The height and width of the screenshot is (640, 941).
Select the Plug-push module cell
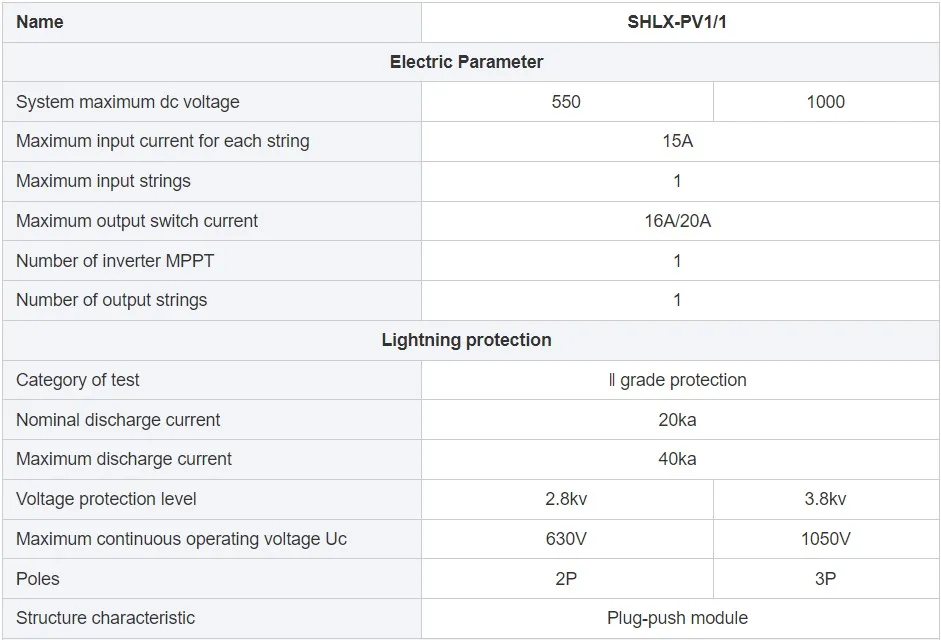(x=677, y=618)
